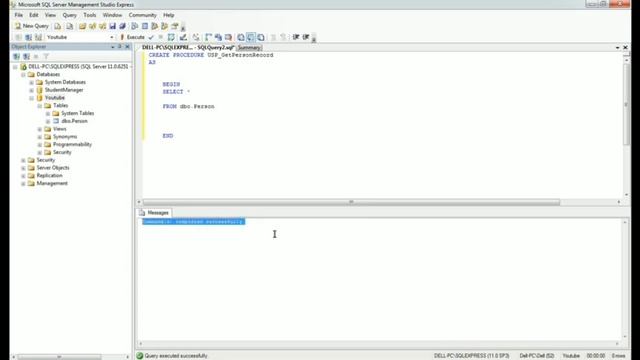Open the Tools menu
The image size is (640, 360).
[90, 15]
